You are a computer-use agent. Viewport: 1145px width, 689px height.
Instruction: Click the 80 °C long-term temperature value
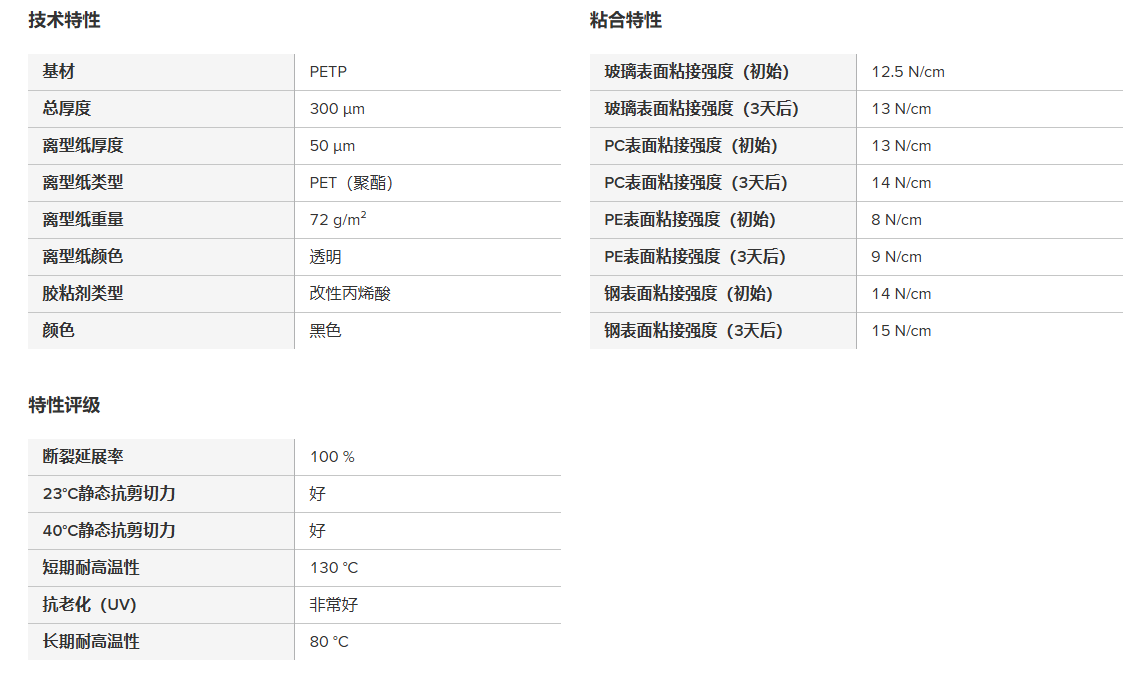pyautogui.click(x=329, y=642)
